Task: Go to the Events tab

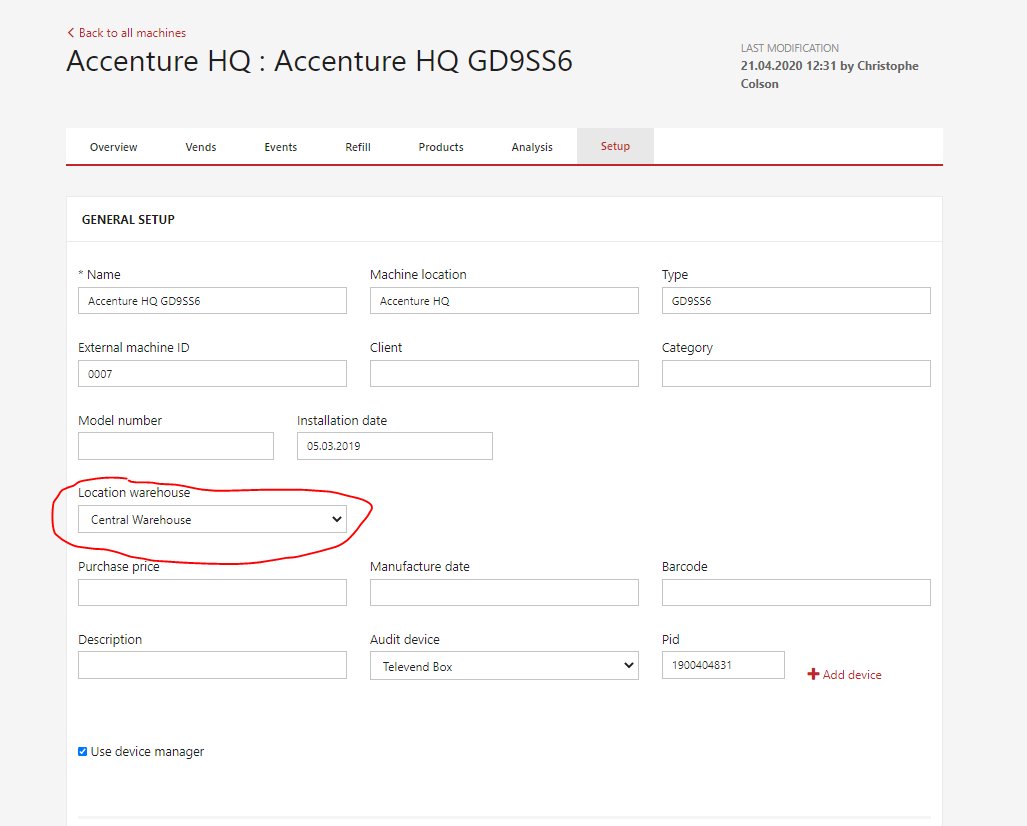Action: 280,147
